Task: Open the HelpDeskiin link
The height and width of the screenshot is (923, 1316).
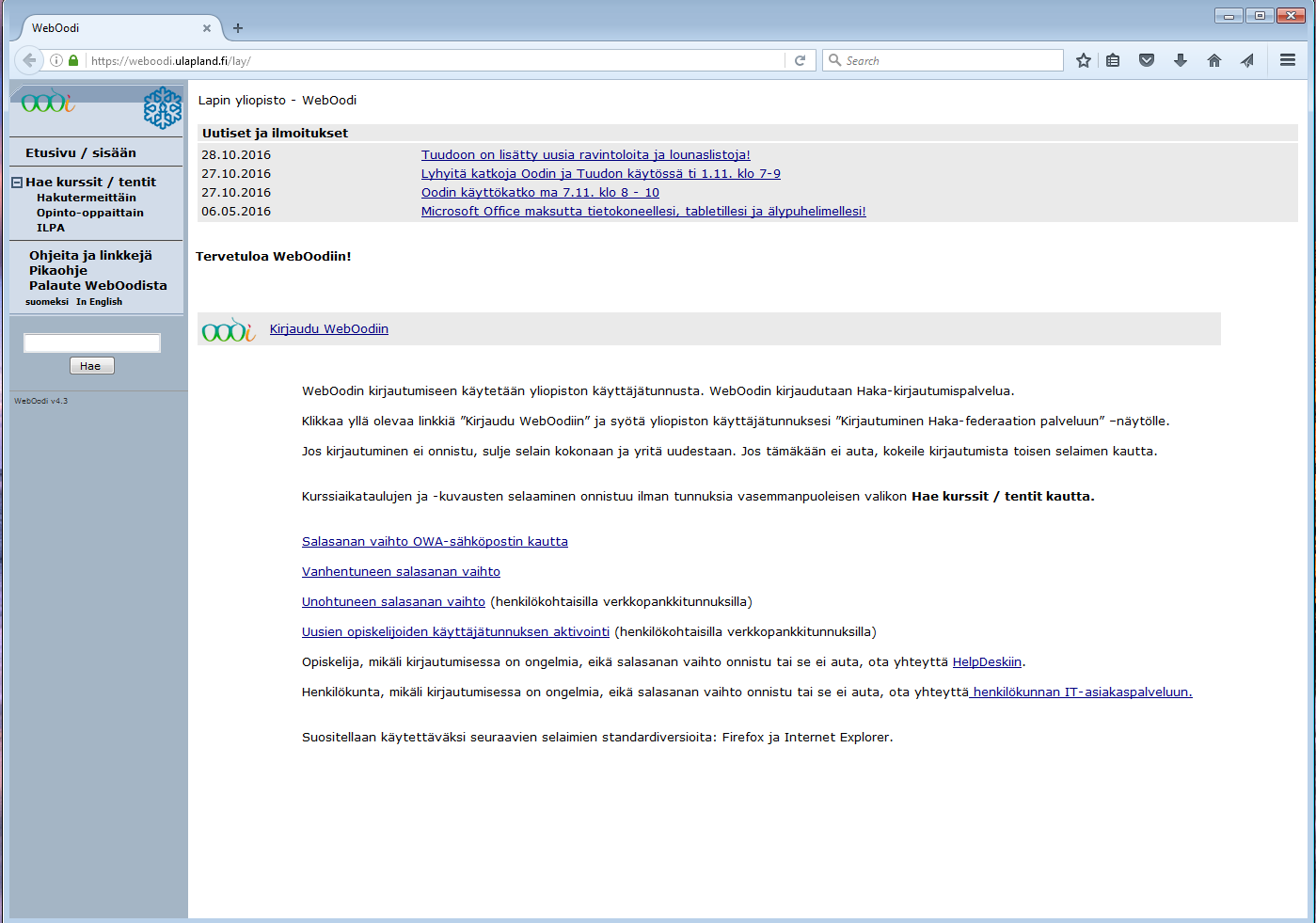Action: (987, 662)
